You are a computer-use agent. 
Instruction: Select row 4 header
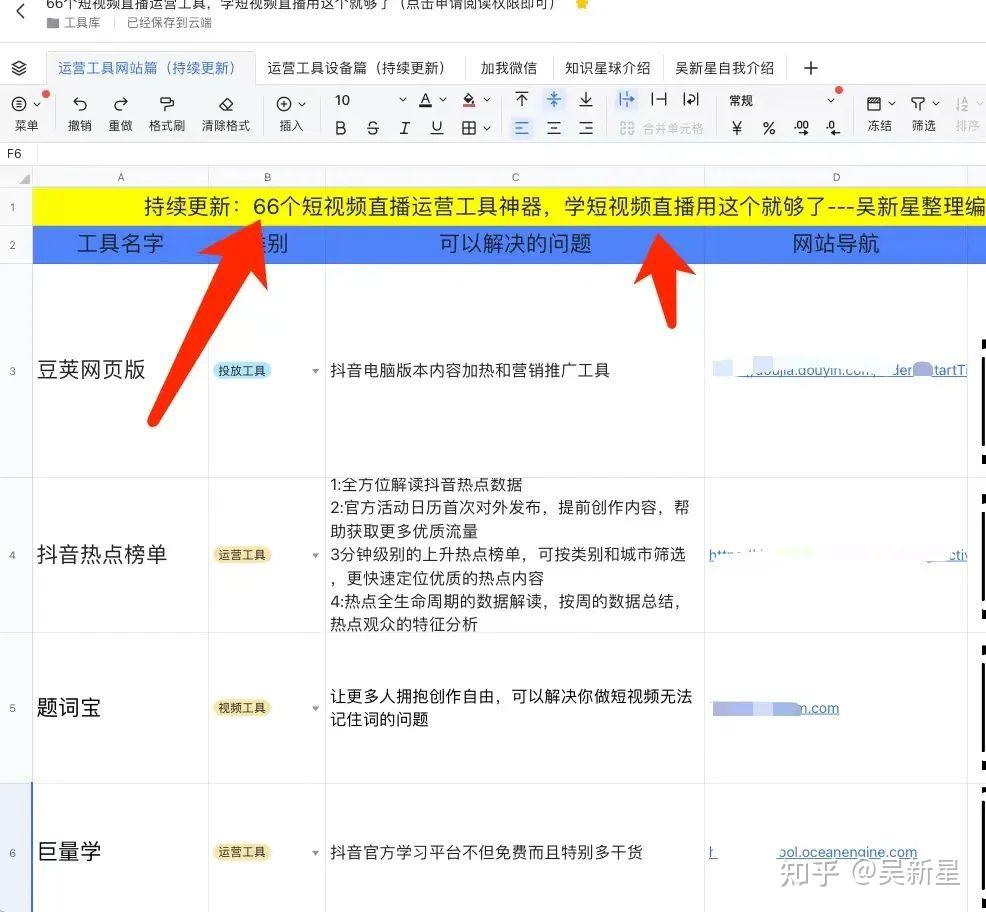click(13, 555)
